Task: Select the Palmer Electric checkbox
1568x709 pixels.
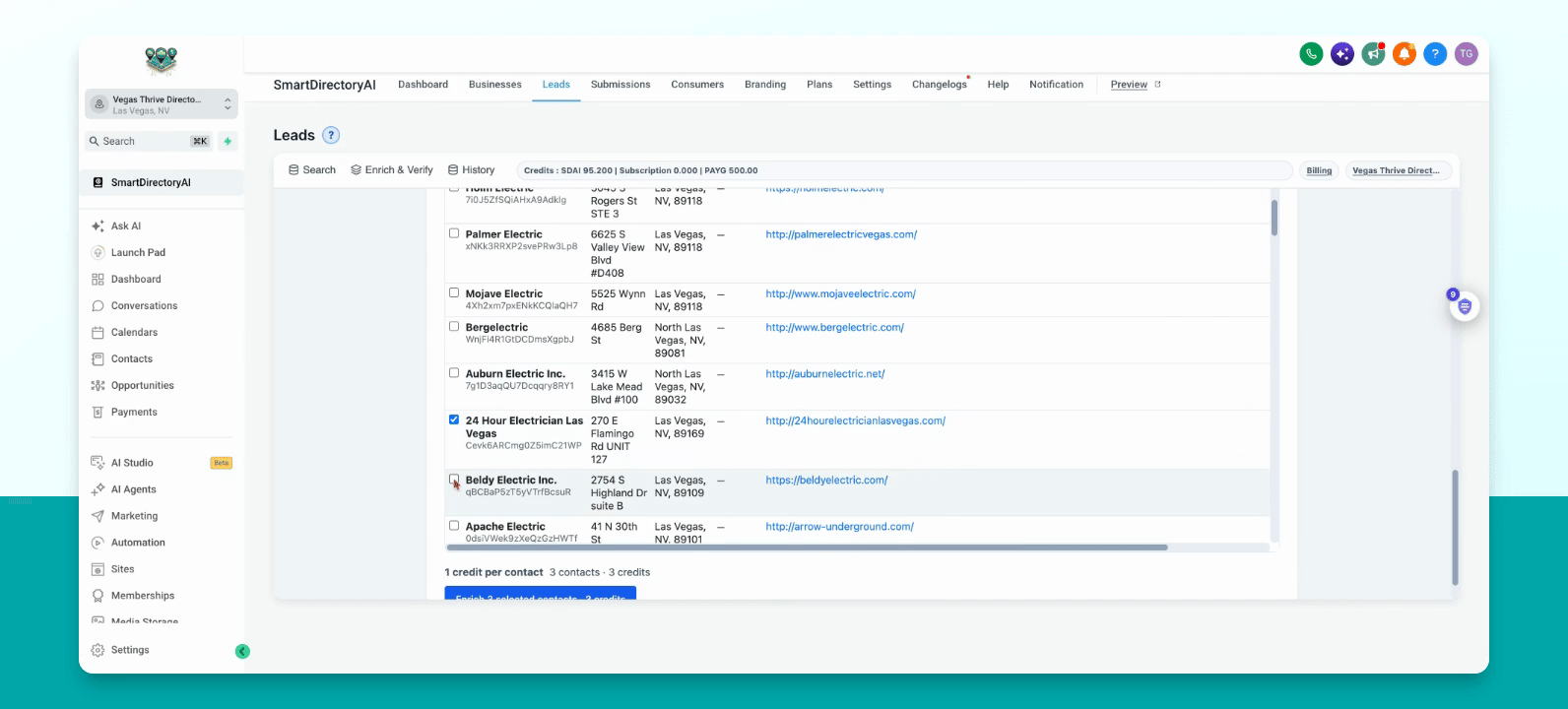Action: pos(454,233)
